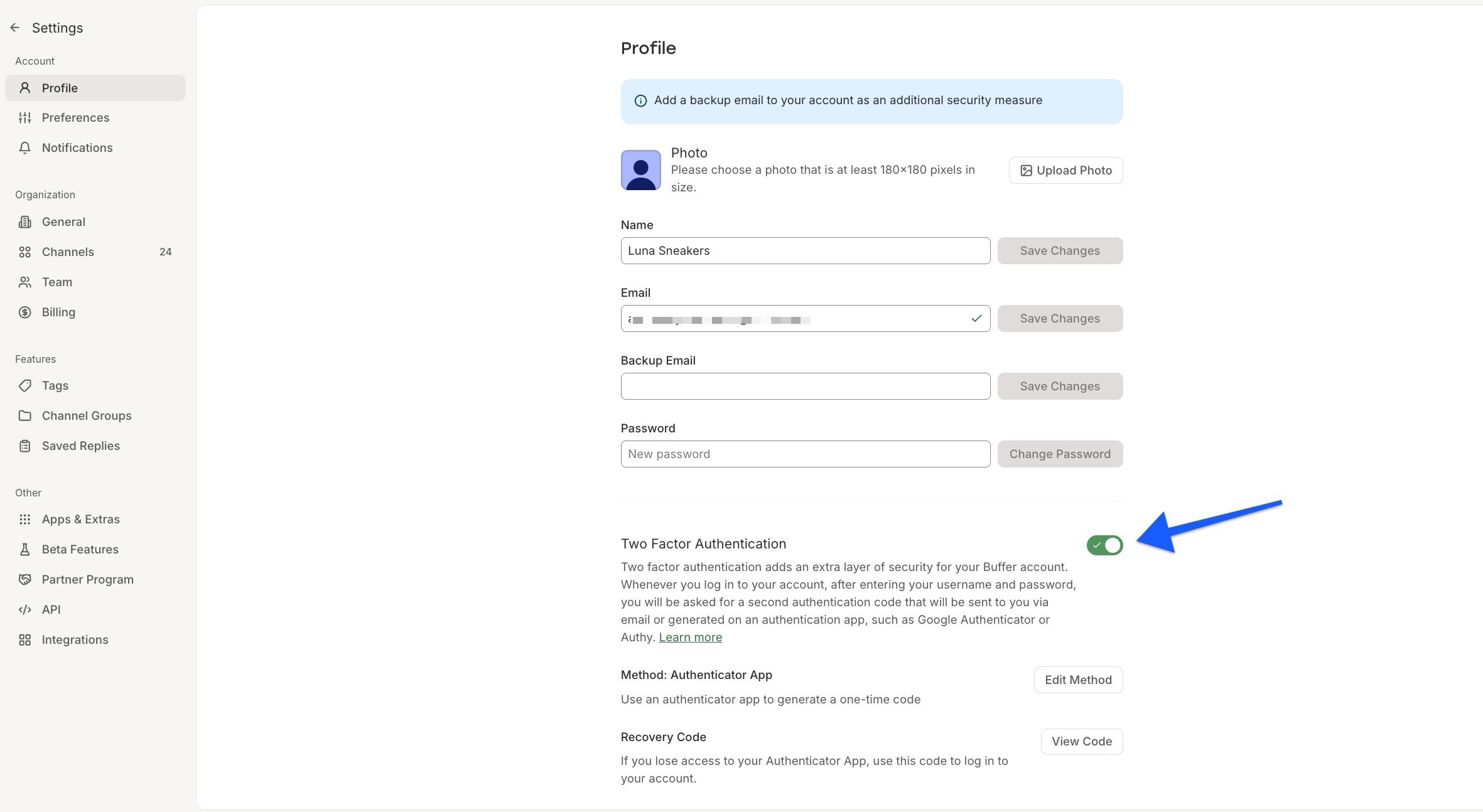Click the Saved Replies document icon
The height and width of the screenshot is (812, 1483).
tap(25, 446)
